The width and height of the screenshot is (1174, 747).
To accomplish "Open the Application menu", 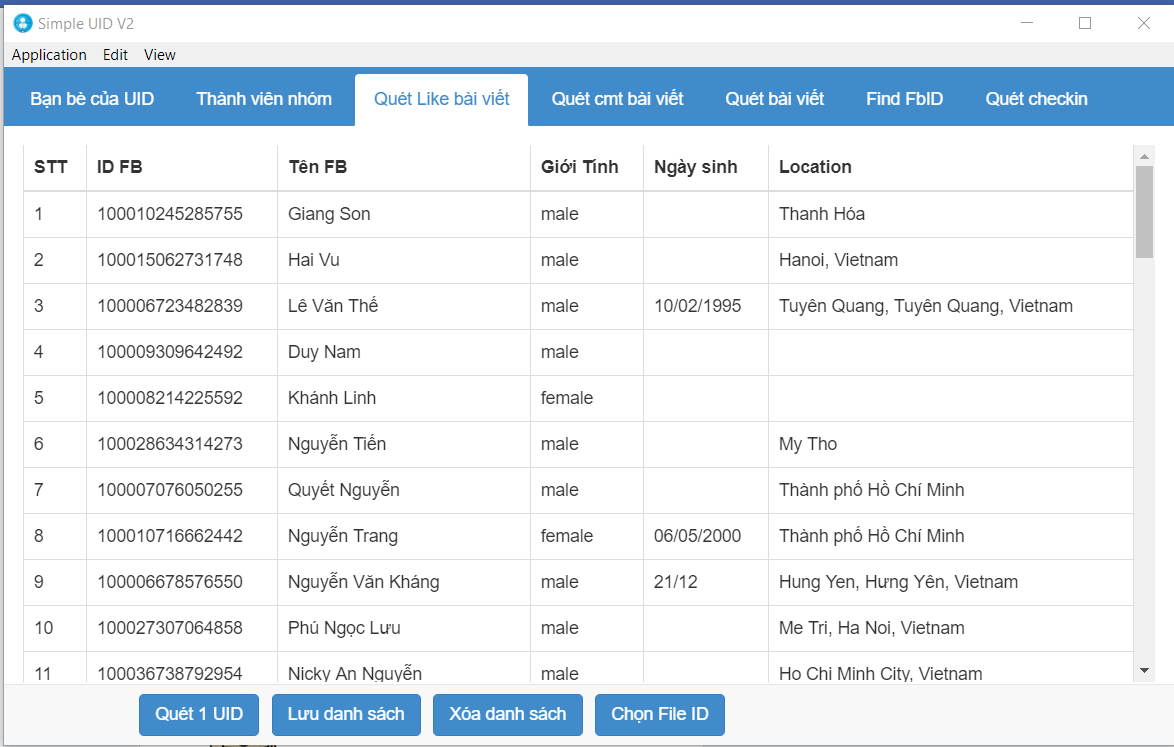I will click(49, 55).
